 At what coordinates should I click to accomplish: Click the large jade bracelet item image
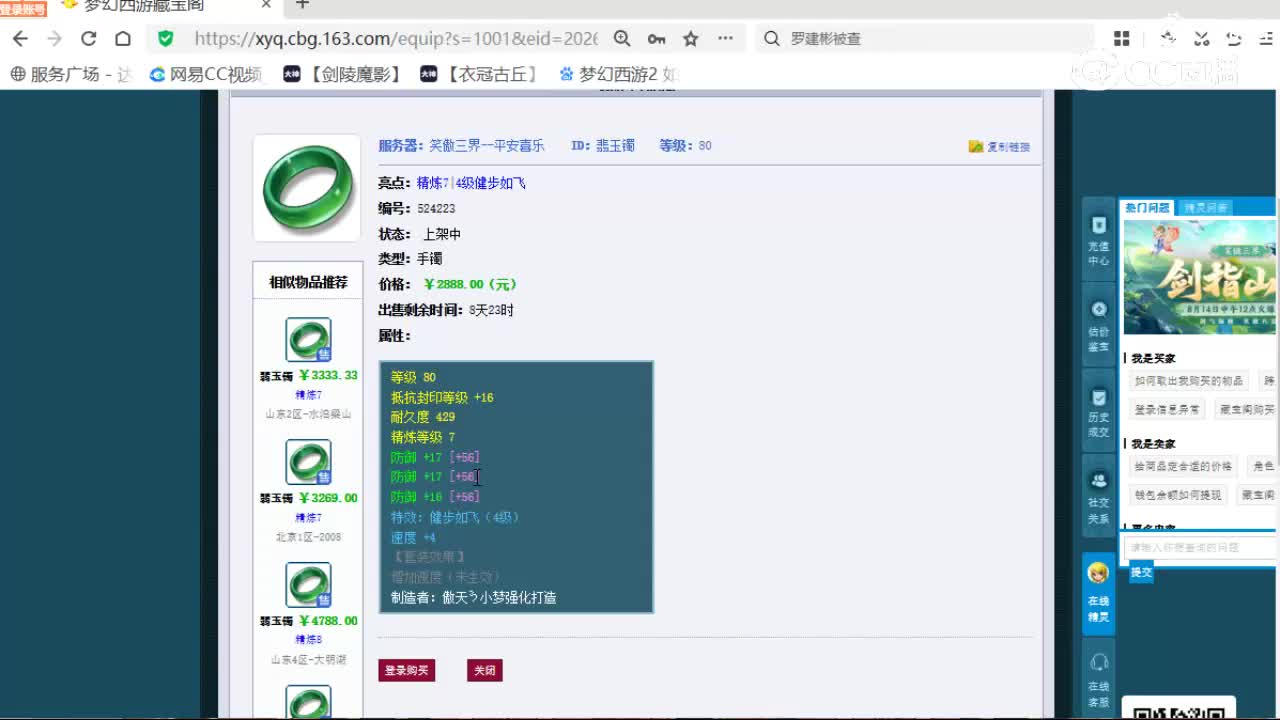(x=307, y=188)
